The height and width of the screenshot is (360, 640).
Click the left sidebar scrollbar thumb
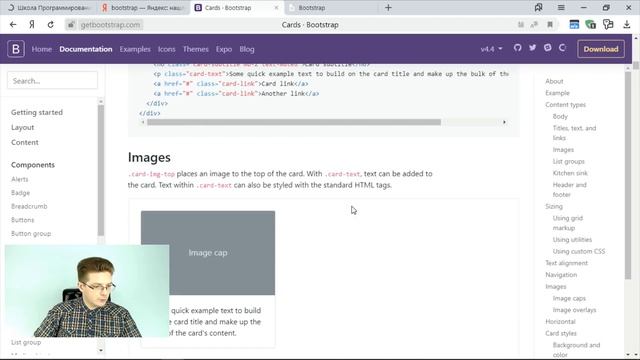(101, 169)
